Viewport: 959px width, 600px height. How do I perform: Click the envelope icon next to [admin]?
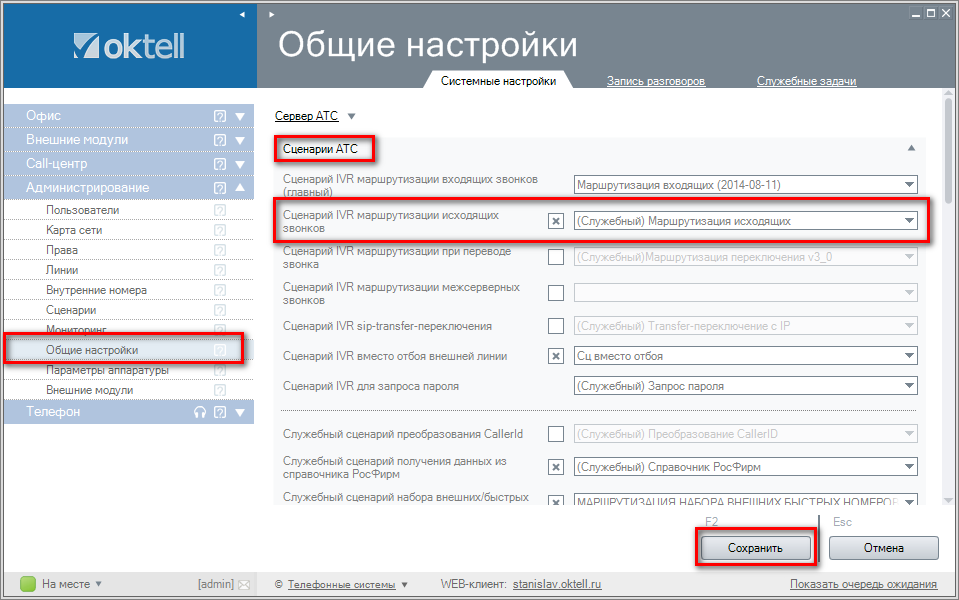[244, 584]
